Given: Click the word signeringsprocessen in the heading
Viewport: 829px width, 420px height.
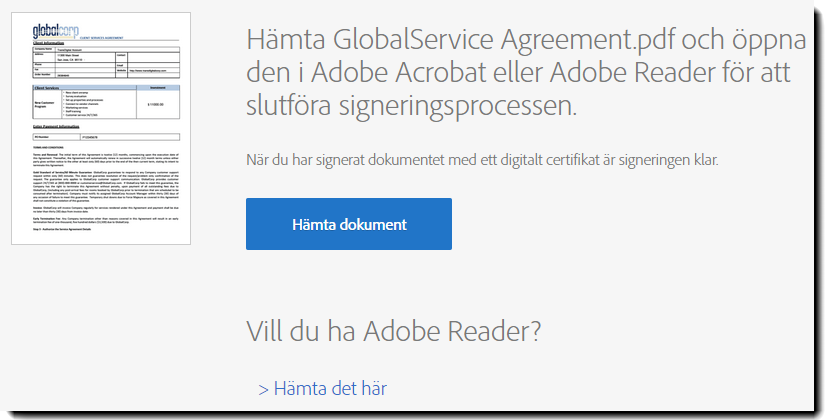Looking at the screenshot, I should point(410,106).
